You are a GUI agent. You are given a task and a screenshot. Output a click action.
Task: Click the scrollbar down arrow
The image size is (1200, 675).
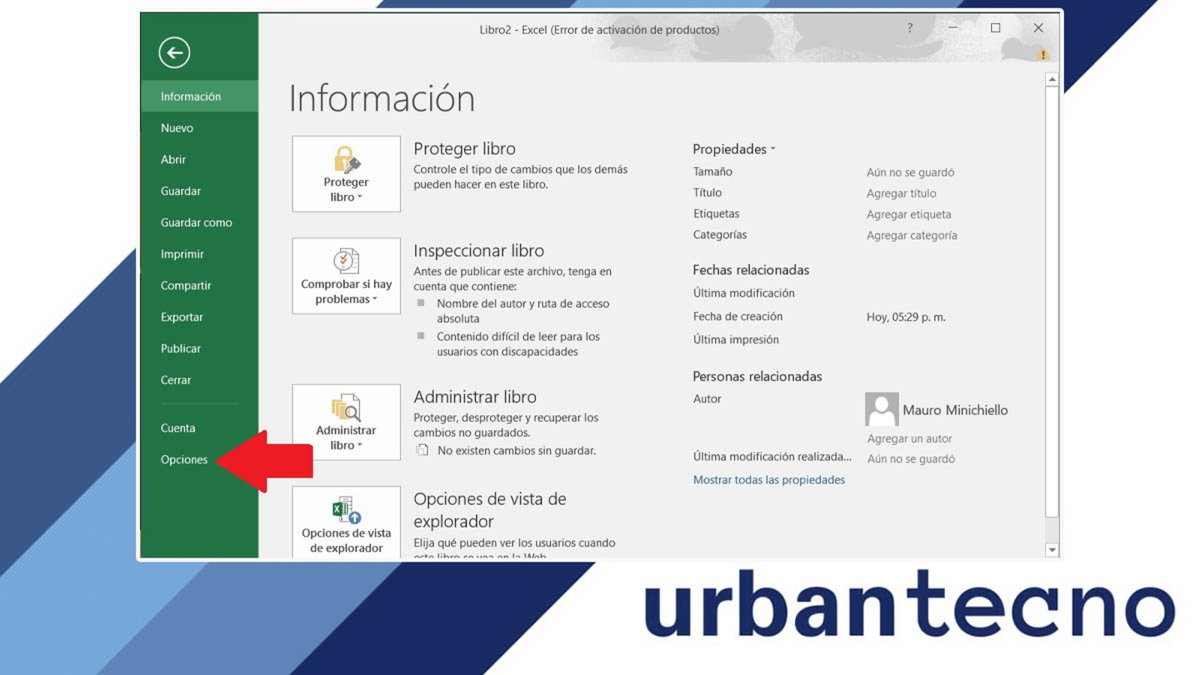[1052, 550]
